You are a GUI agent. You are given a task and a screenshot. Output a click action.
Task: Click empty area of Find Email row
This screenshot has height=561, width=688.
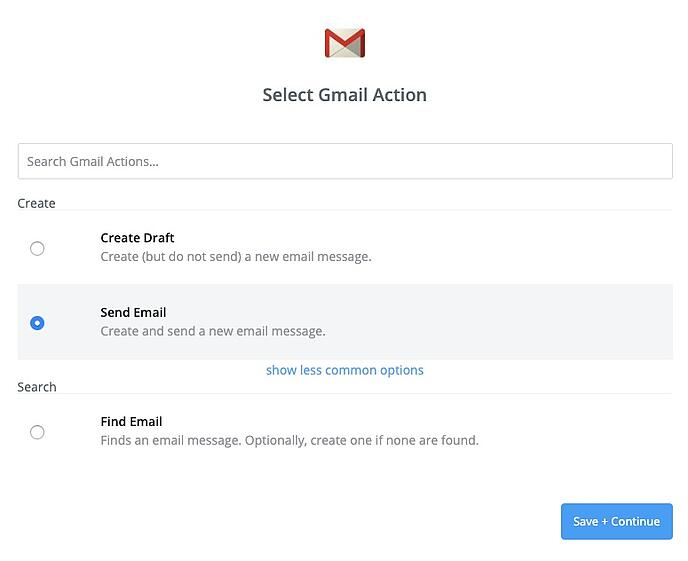[x=570, y=431]
